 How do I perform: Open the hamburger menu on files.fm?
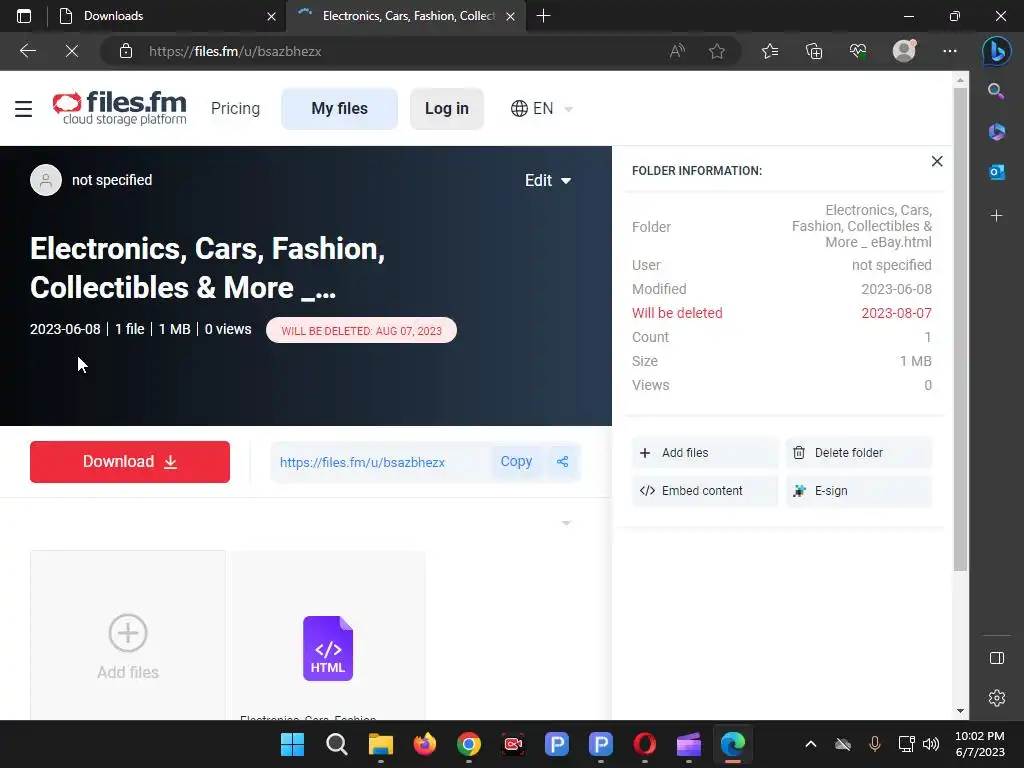pos(24,108)
